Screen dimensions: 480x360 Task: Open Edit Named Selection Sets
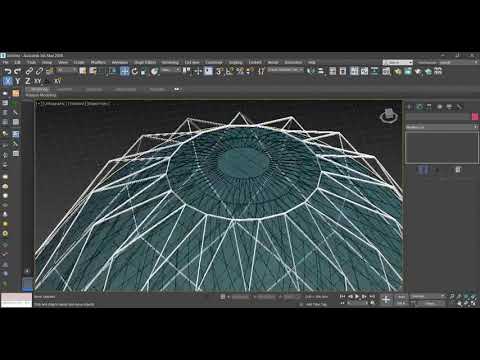tap(262, 71)
